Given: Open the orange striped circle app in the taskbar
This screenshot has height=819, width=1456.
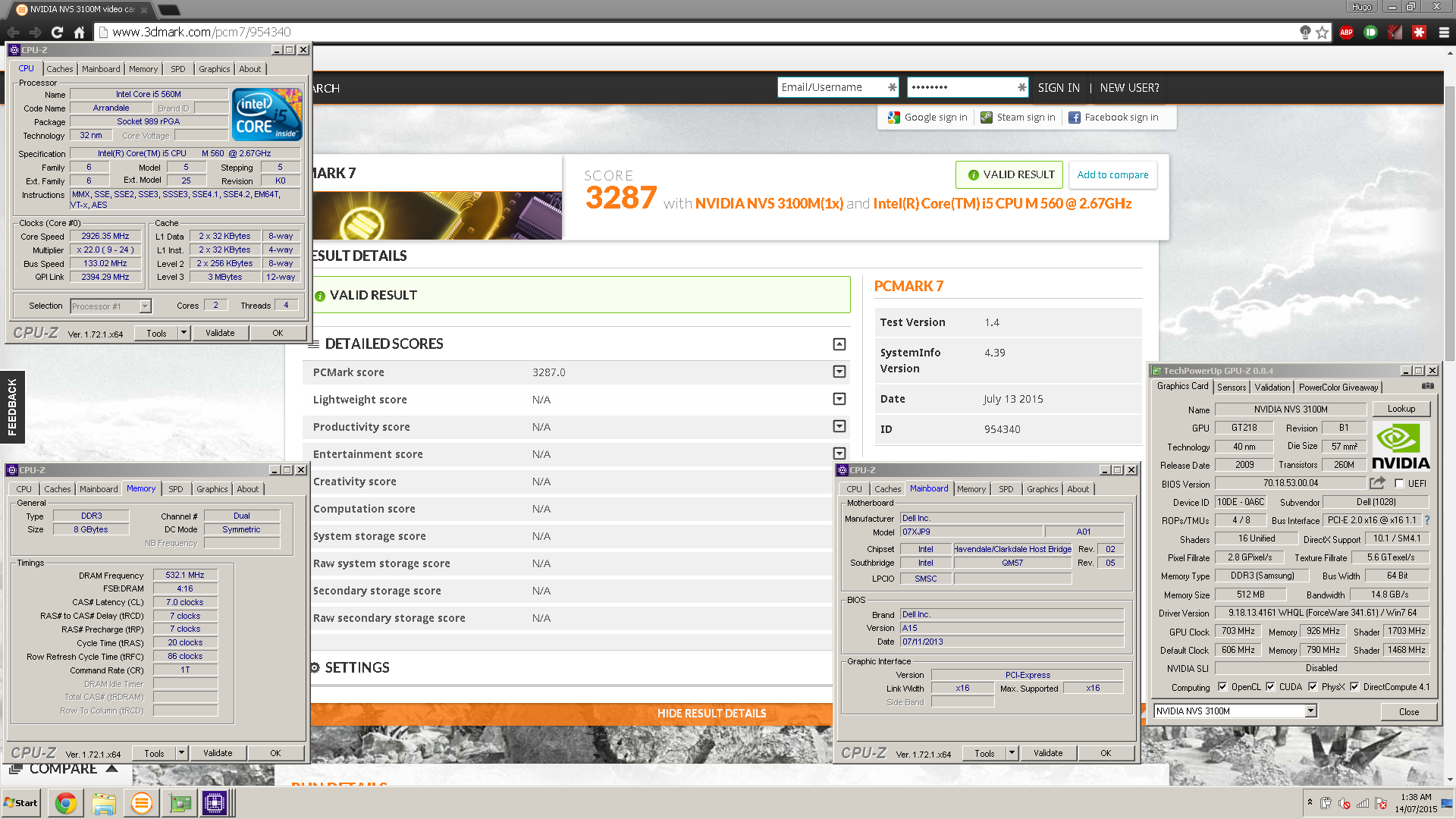Looking at the screenshot, I should [x=141, y=803].
